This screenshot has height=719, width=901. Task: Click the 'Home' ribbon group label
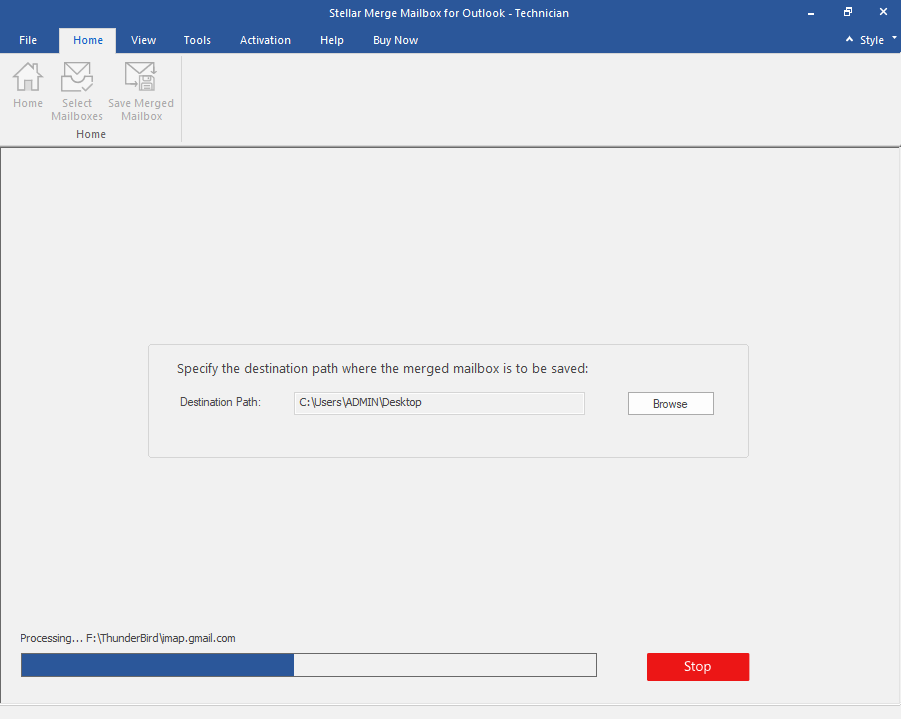pyautogui.click(x=91, y=134)
